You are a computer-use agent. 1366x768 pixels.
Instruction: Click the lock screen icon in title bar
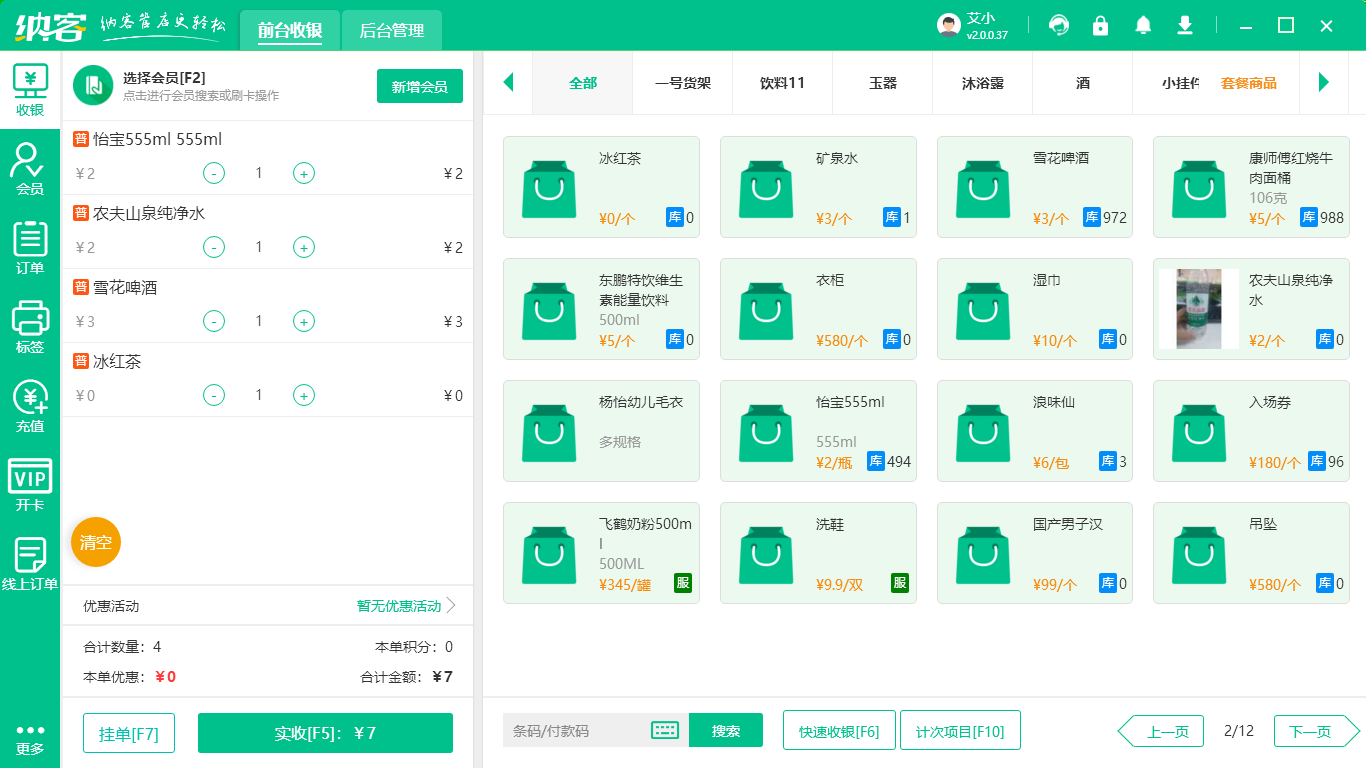(x=1101, y=26)
